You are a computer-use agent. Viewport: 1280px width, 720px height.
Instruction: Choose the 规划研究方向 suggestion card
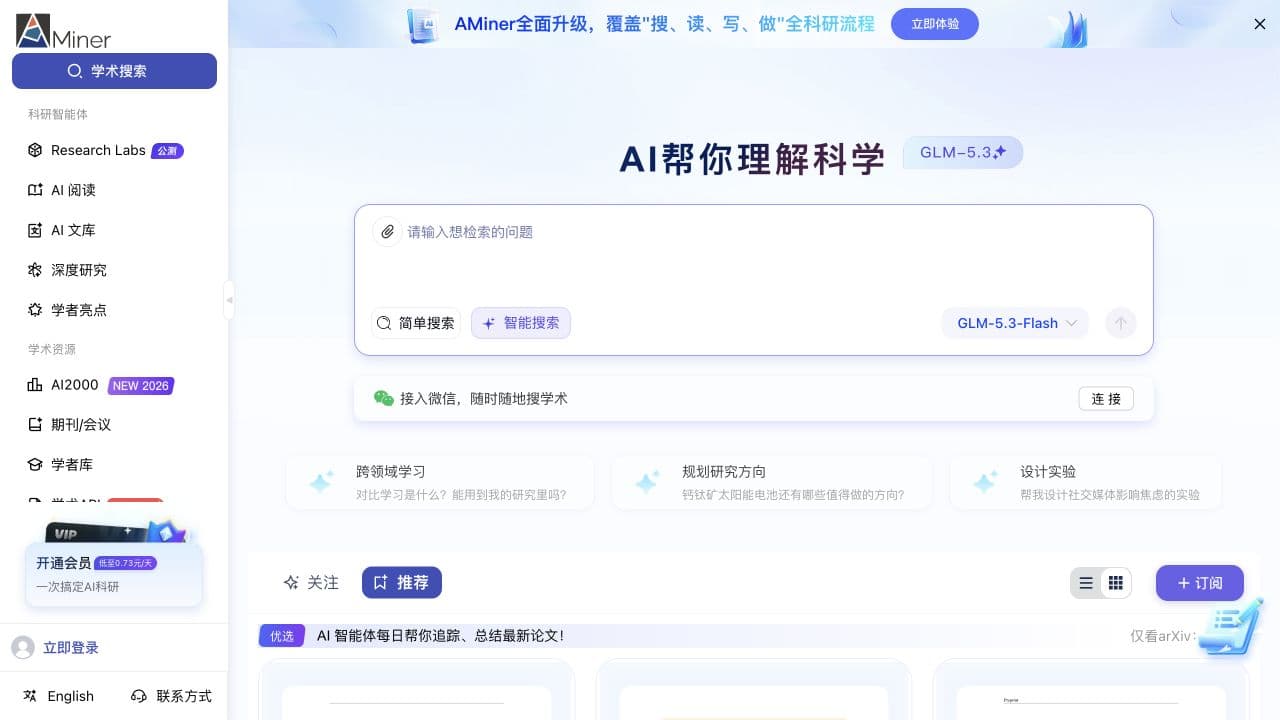tap(771, 483)
